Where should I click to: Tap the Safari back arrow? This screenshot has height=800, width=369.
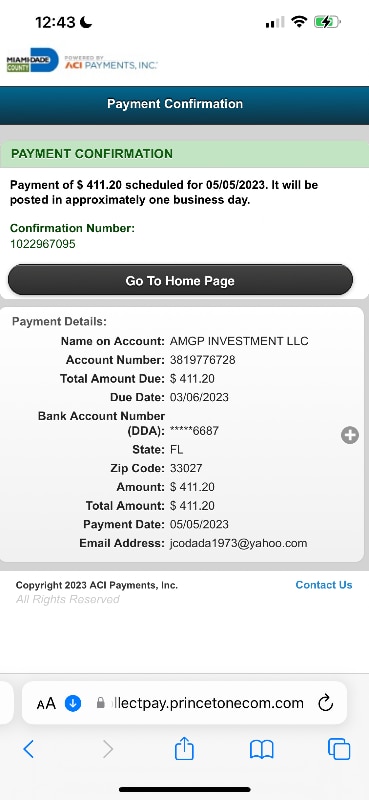click(x=29, y=749)
